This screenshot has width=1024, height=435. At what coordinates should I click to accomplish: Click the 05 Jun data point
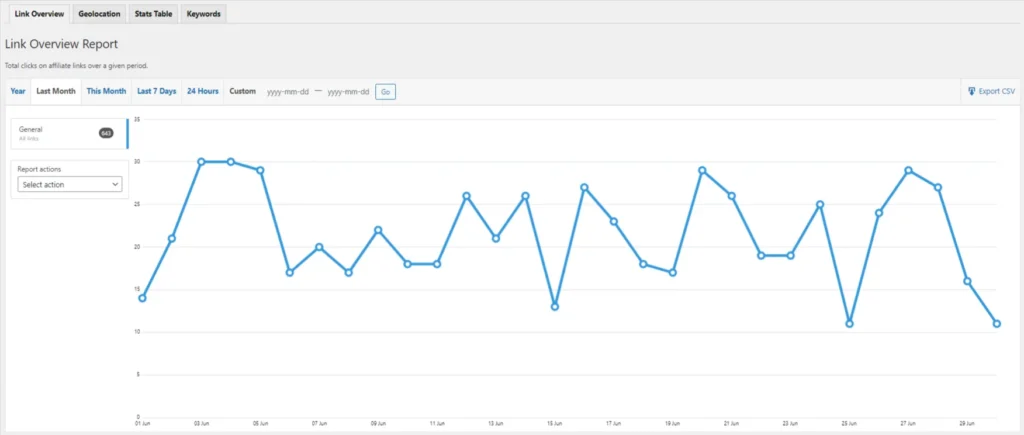click(x=260, y=170)
